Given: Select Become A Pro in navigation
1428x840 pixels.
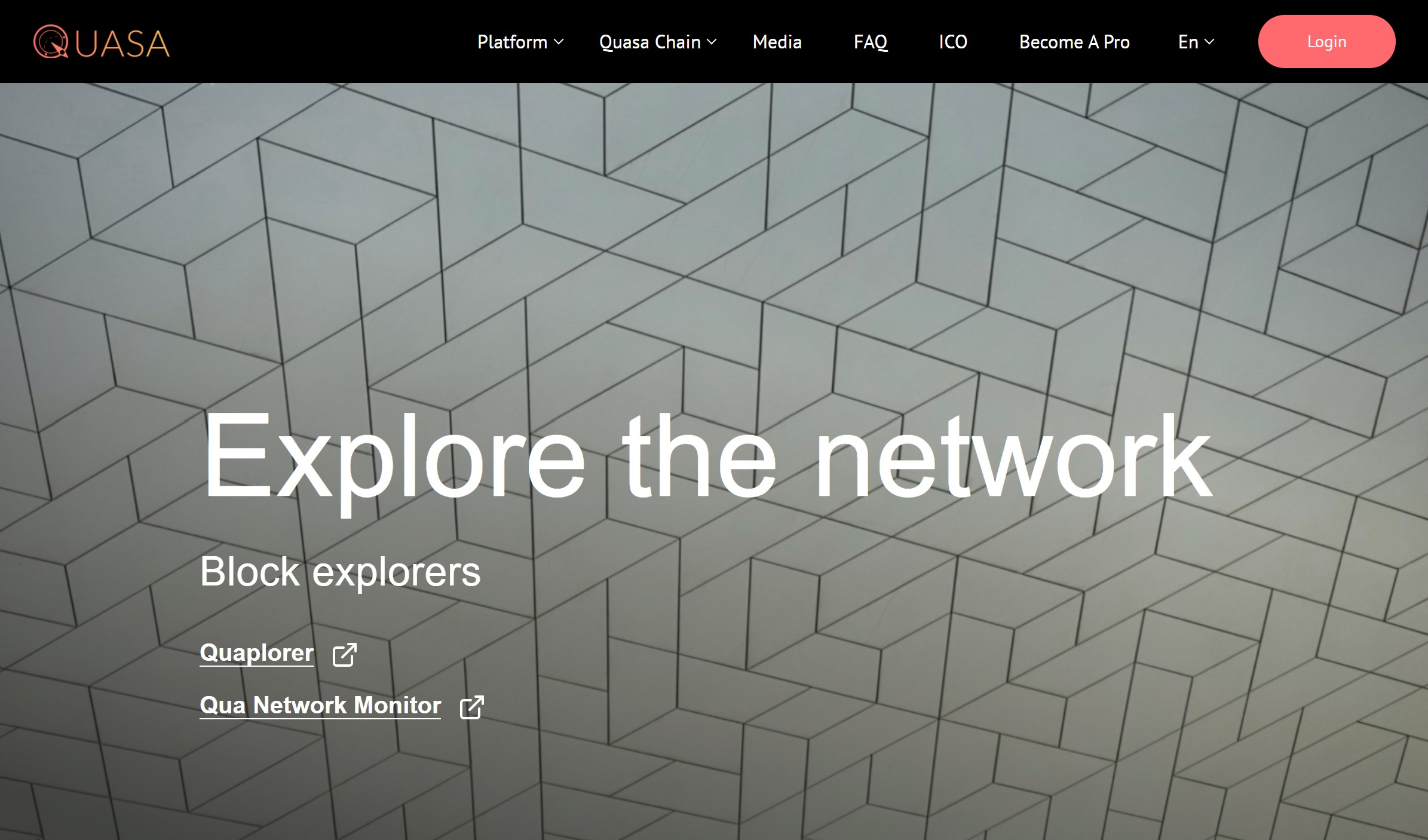Looking at the screenshot, I should click(x=1074, y=42).
